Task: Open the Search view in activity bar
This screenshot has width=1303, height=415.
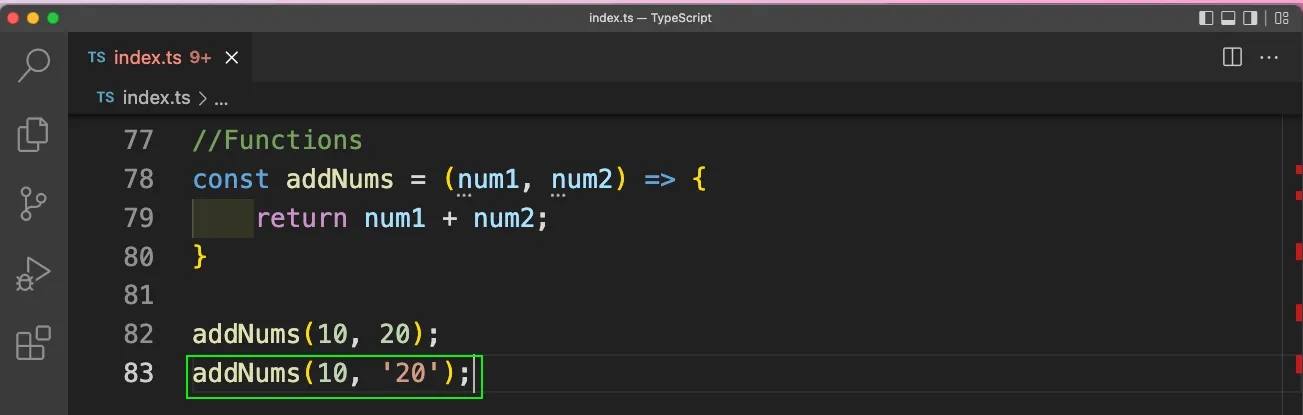Action: click(34, 65)
